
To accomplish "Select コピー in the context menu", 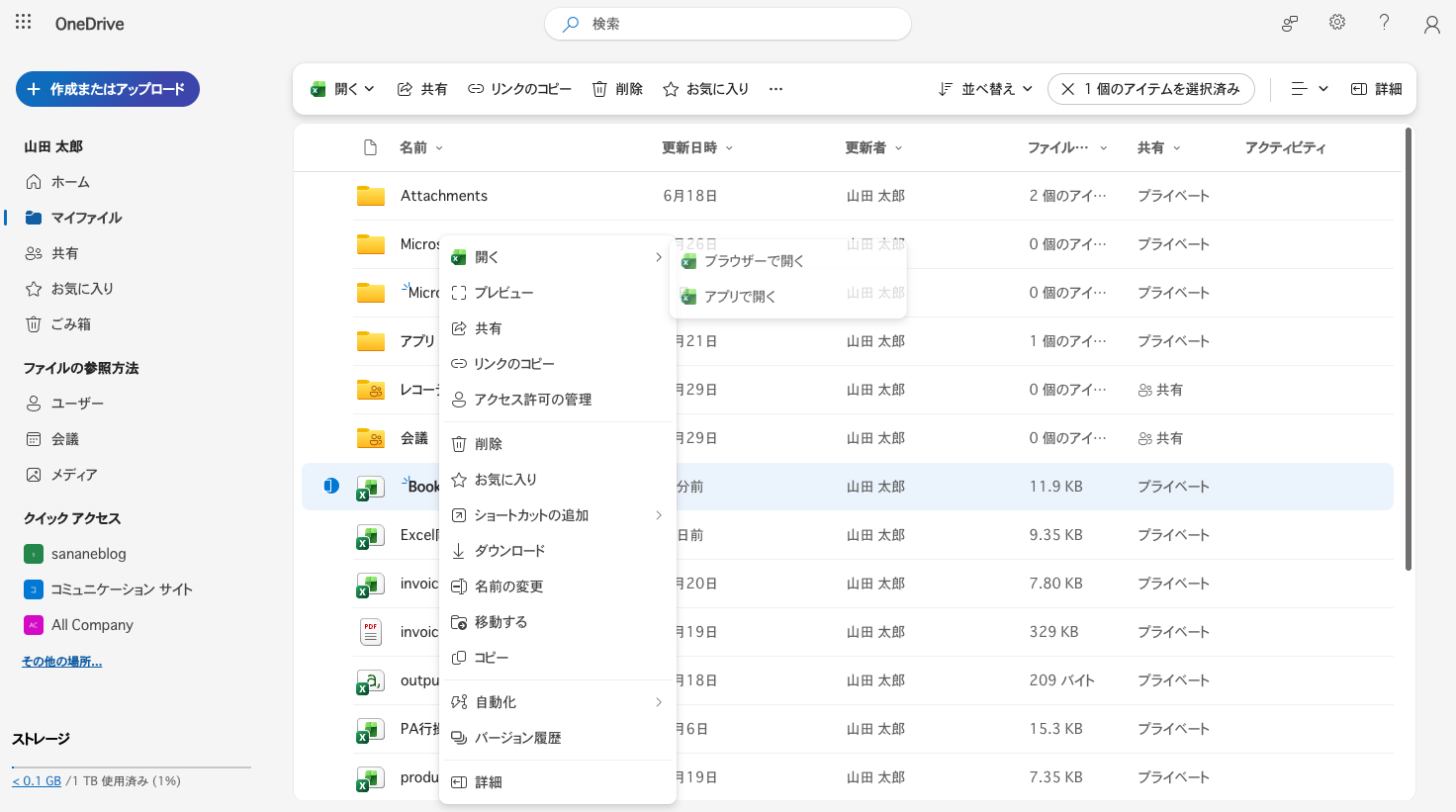I will (x=557, y=658).
